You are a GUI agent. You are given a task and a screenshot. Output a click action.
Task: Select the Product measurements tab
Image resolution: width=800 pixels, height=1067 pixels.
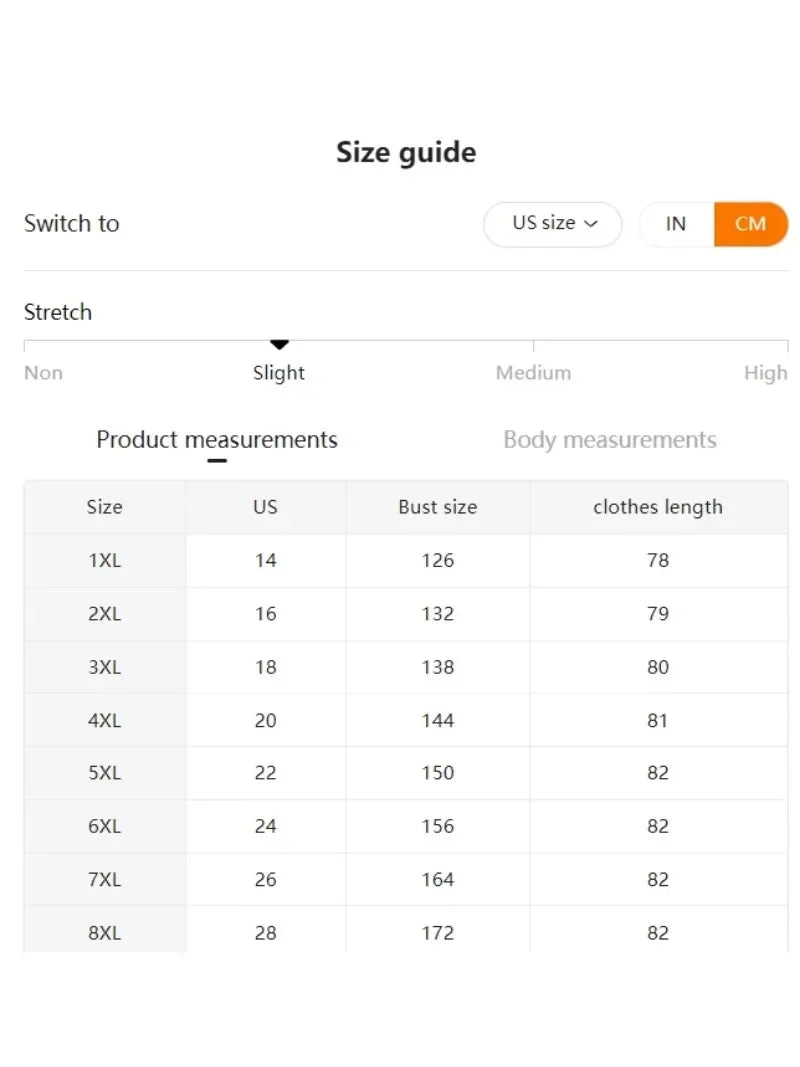pyautogui.click(x=216, y=439)
